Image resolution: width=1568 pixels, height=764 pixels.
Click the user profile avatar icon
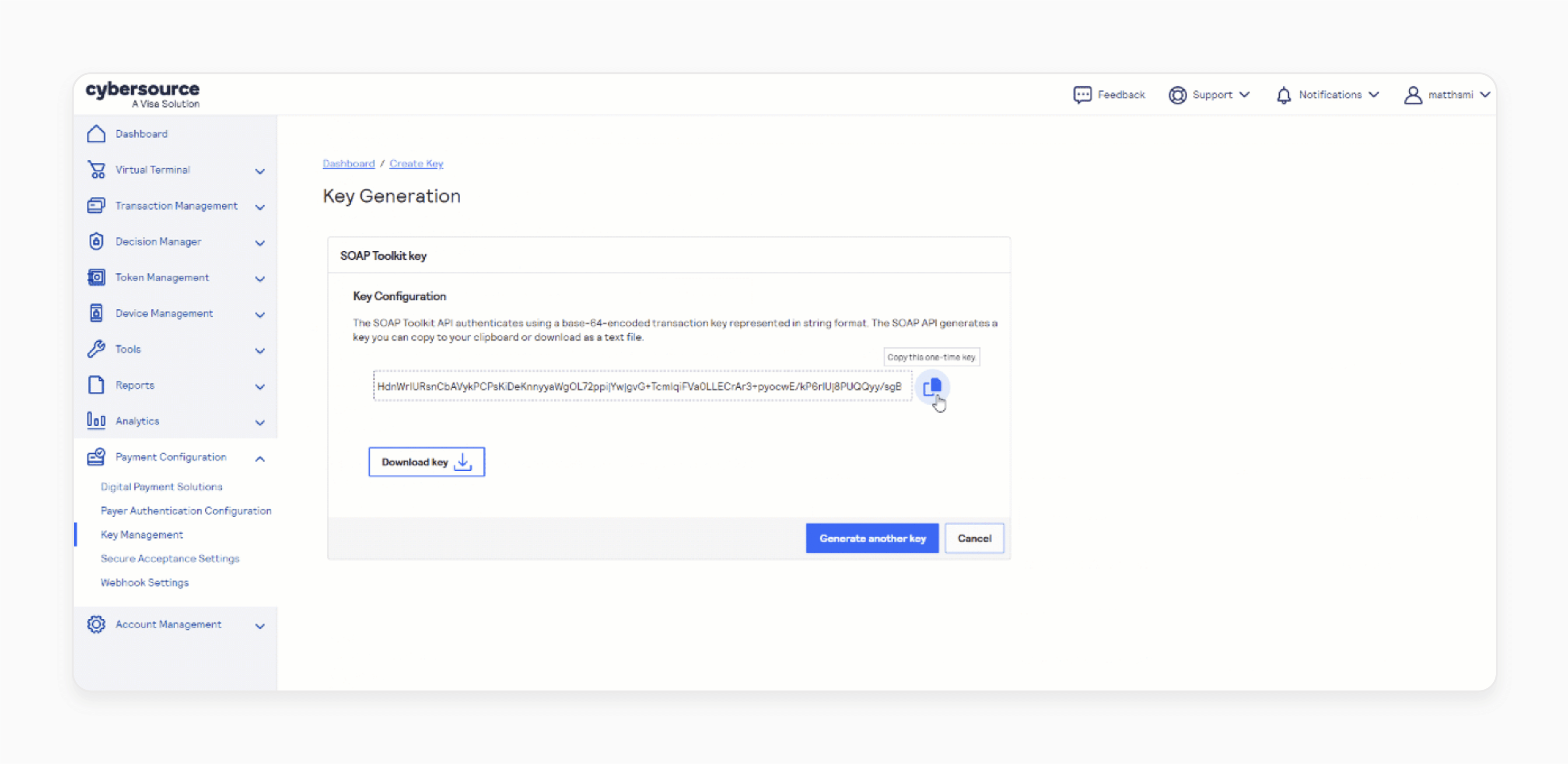pos(1412,95)
